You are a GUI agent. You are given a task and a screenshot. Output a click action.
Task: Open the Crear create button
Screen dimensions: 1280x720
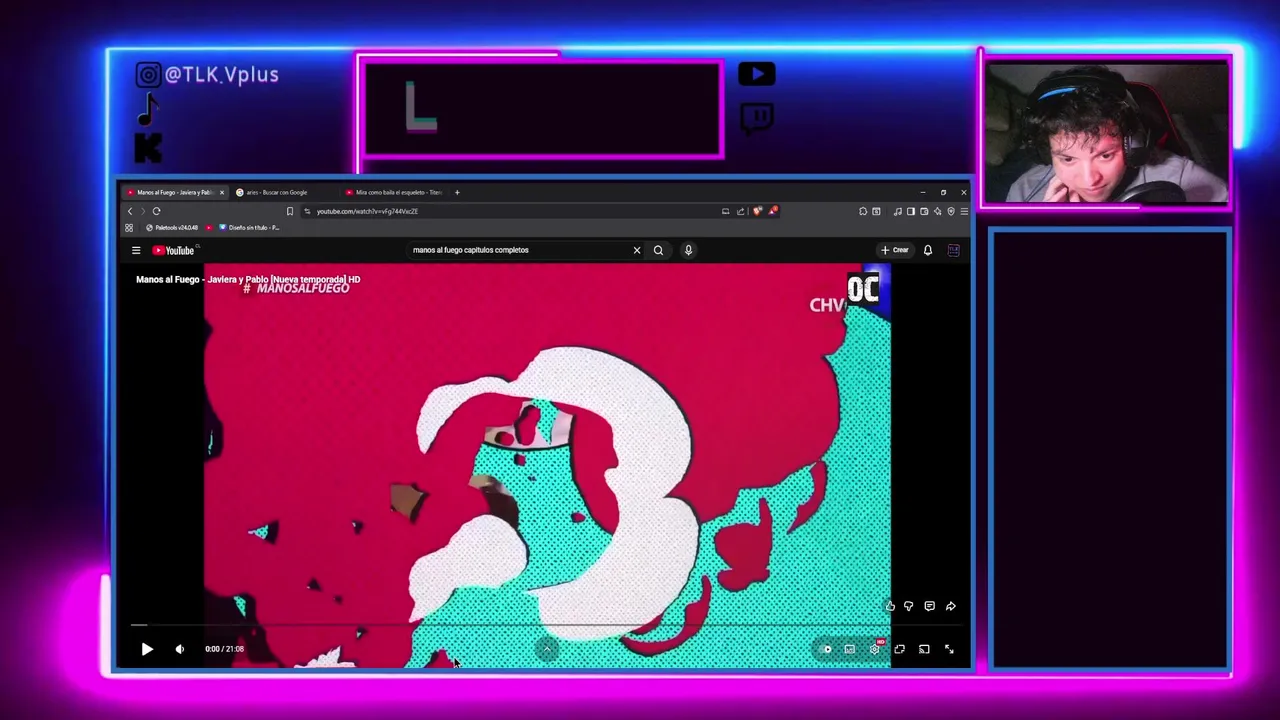pyautogui.click(x=895, y=250)
